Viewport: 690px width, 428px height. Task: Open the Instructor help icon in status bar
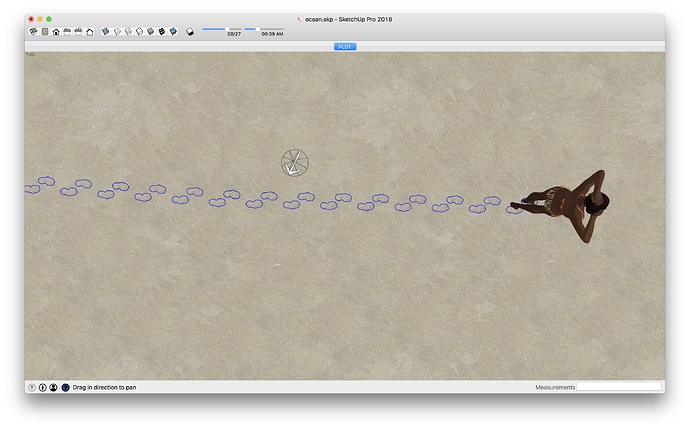click(66, 388)
